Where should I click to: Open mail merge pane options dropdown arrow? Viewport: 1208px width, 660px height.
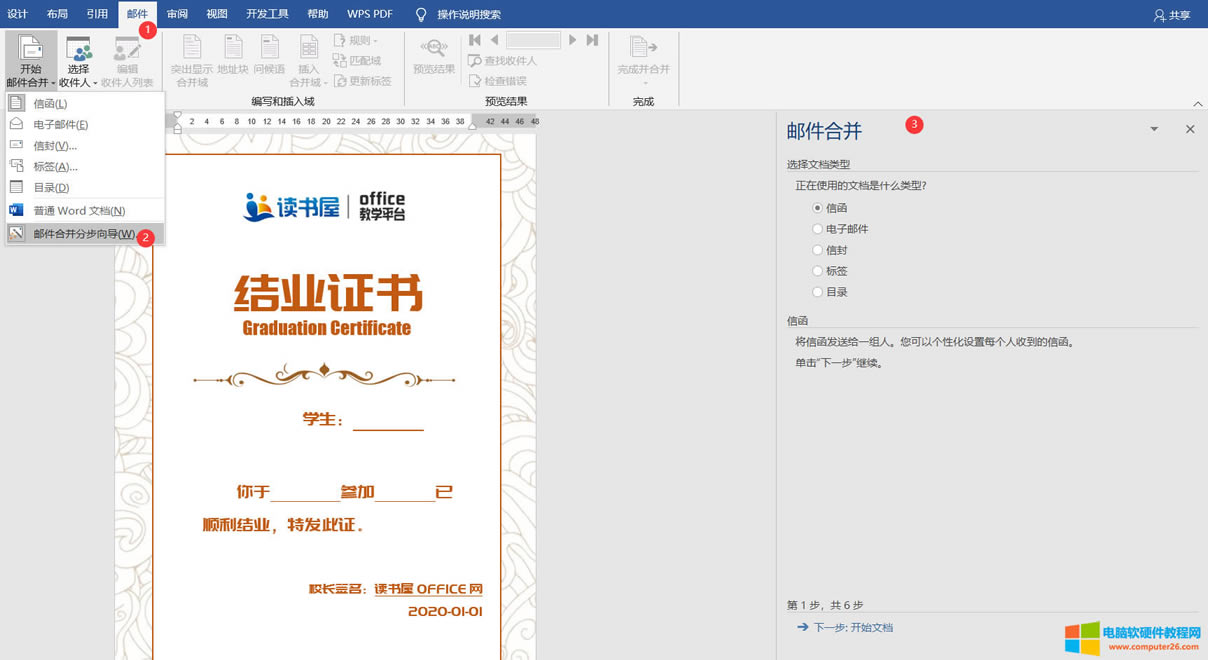point(1154,129)
